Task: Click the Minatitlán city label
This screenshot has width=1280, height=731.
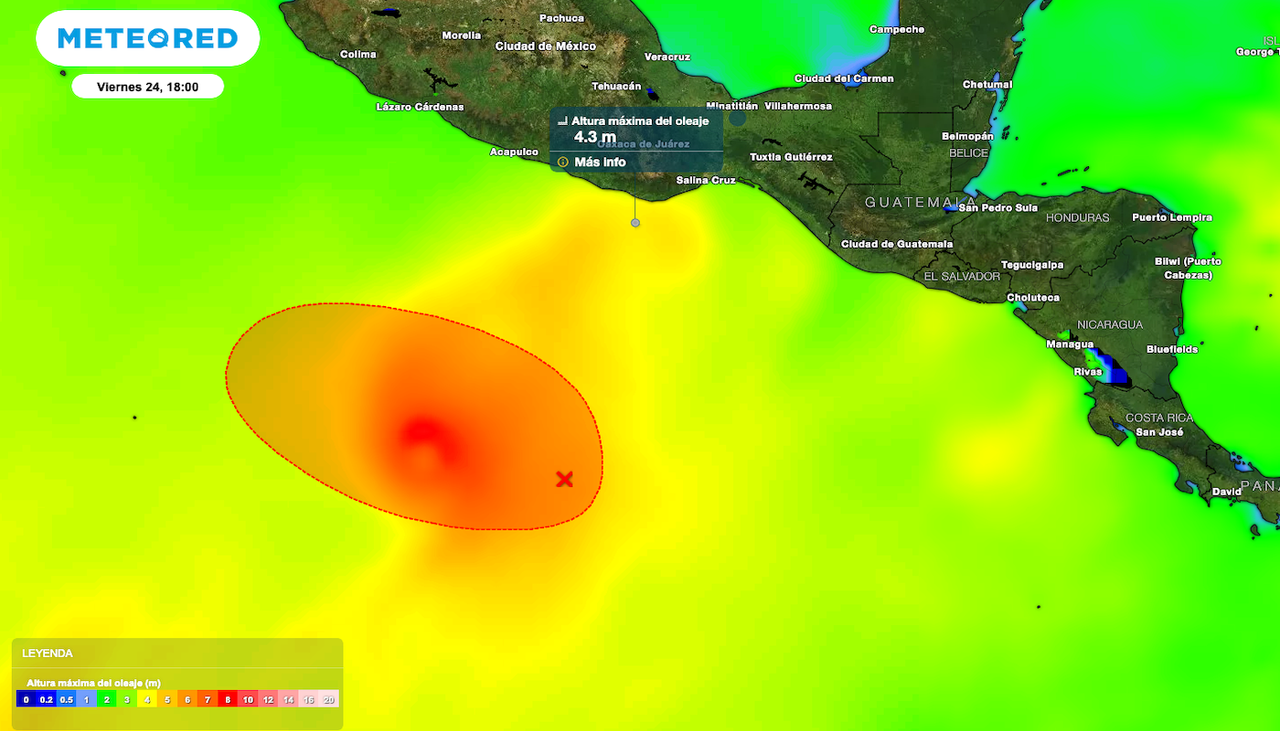Action: coord(732,106)
